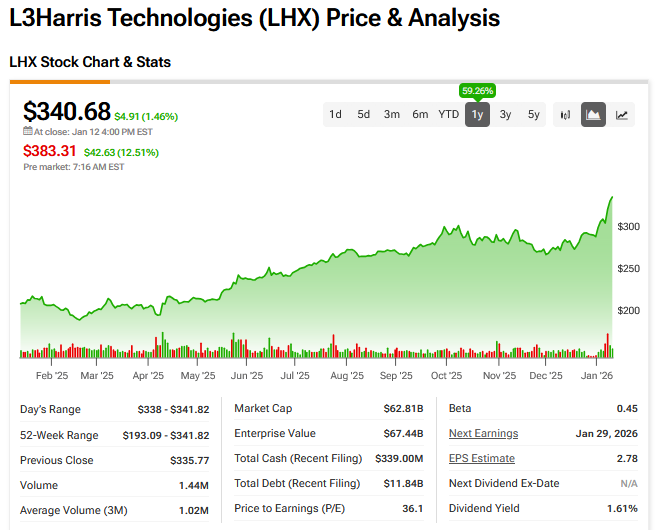655x530 pixels.
Task: Select the 6m time range
Action: [x=420, y=114]
